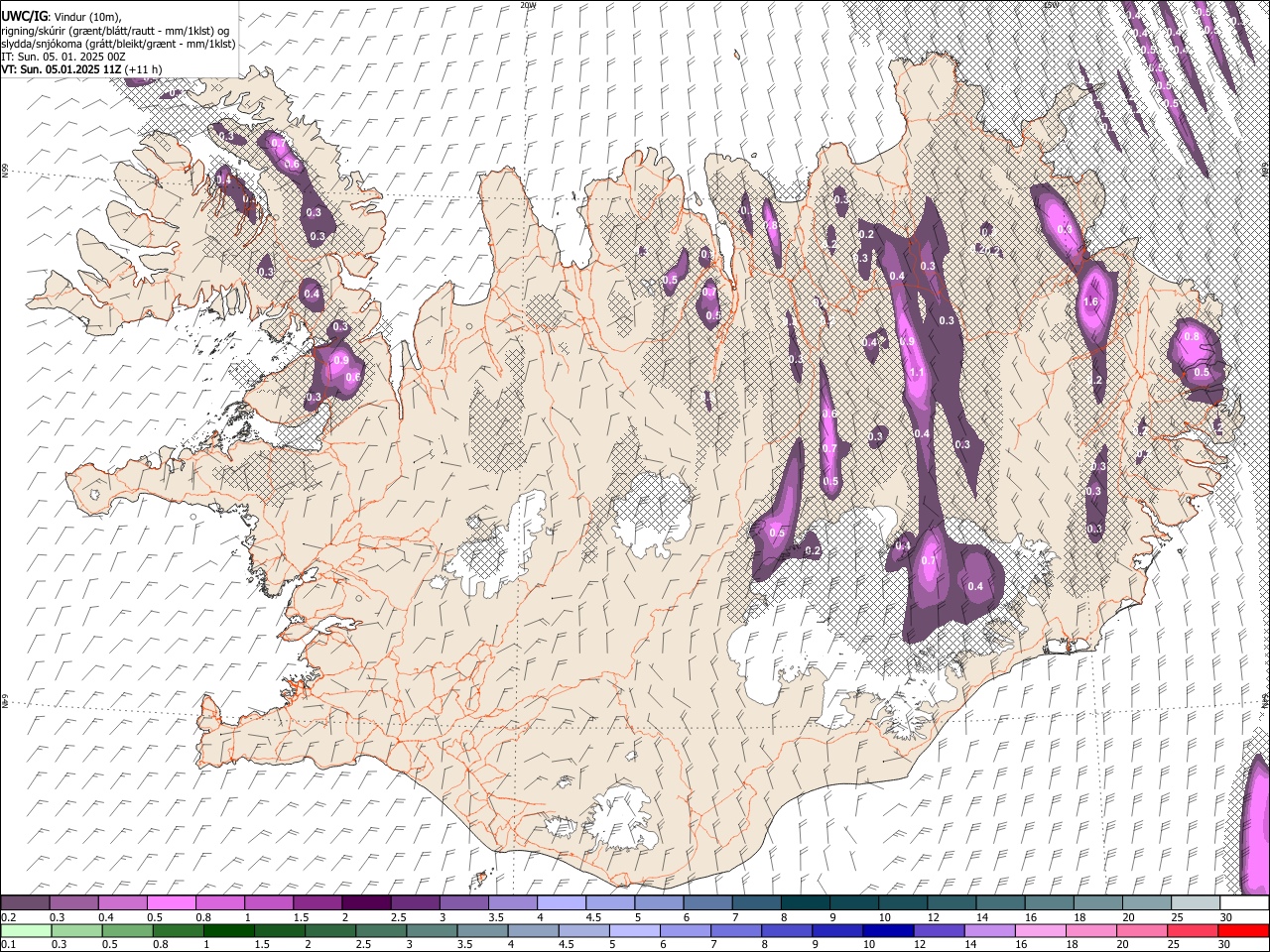
Task: Pick the dark teal swatch labeled 8
Action: 805,903
